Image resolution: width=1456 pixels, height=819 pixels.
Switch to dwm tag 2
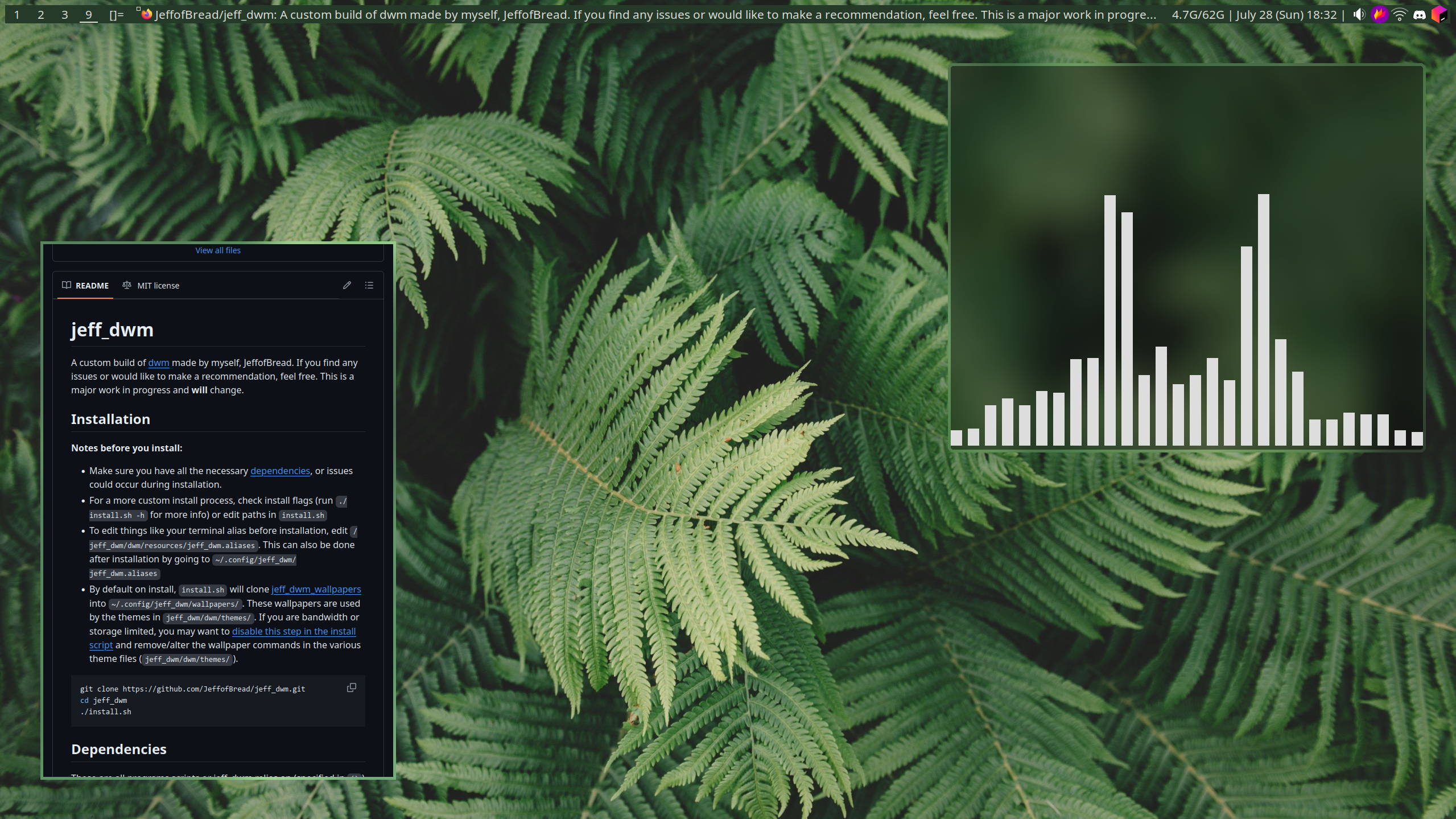[x=41, y=15]
